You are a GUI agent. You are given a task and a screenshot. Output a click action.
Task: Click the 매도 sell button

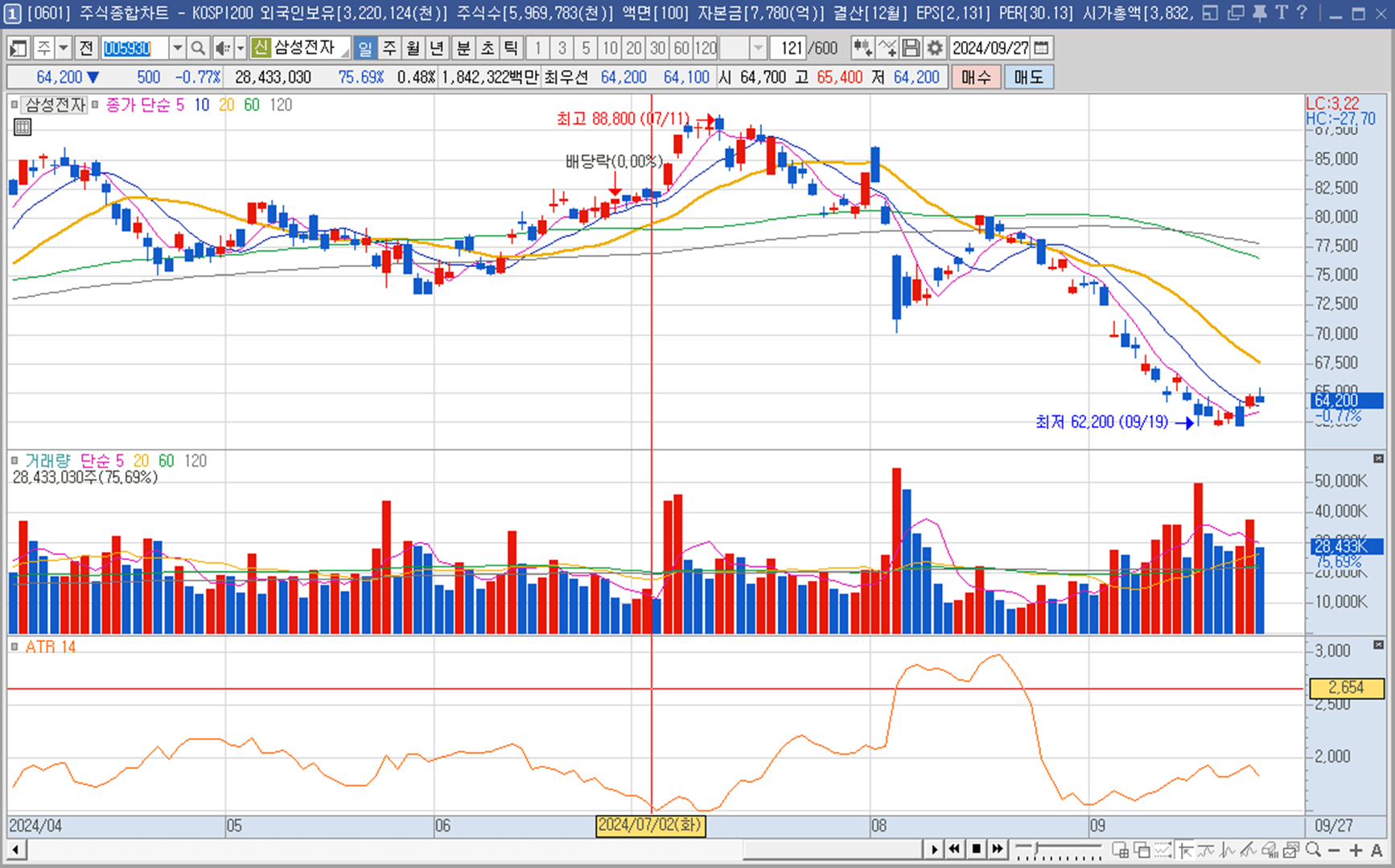(1028, 77)
